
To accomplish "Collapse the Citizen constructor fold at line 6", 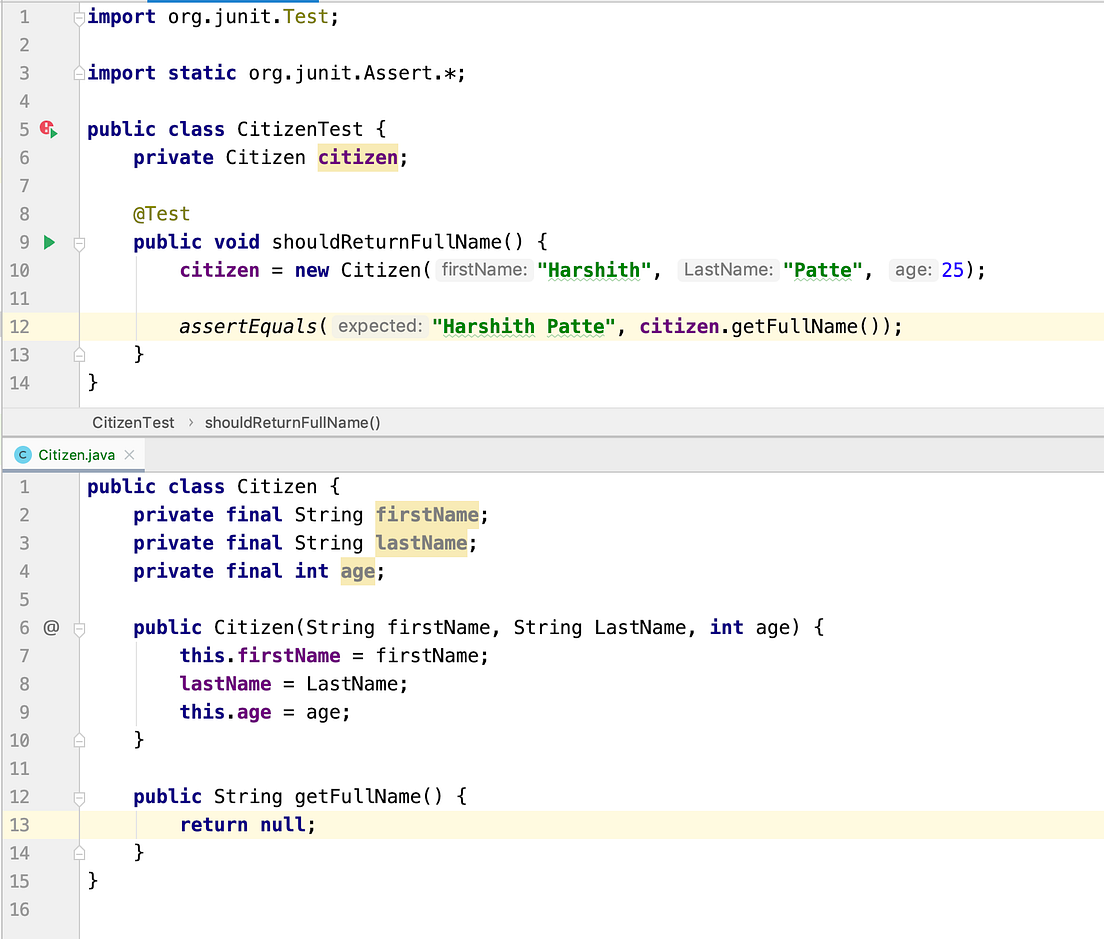I will coord(77,628).
